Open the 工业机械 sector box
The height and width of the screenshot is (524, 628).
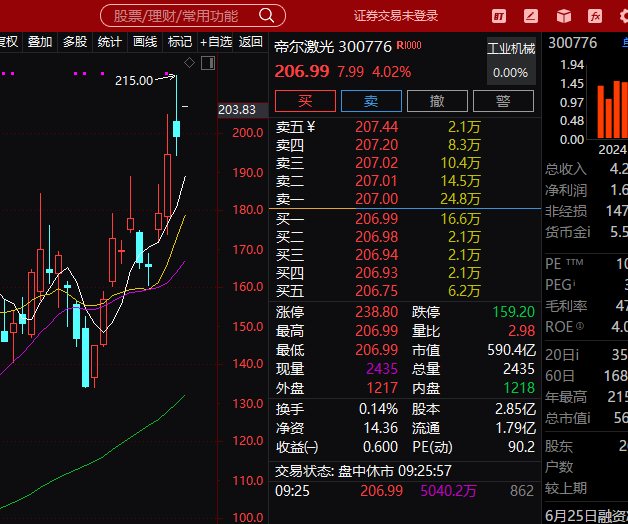click(x=511, y=61)
